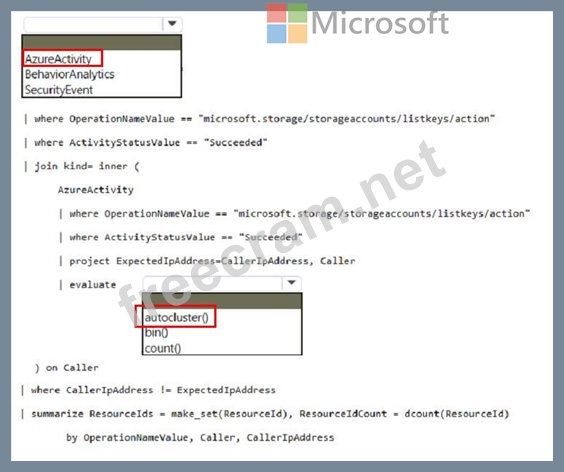The width and height of the screenshot is (564, 472).
Task: Click the 'on Caller' closing line
Action: click(x=67, y=368)
